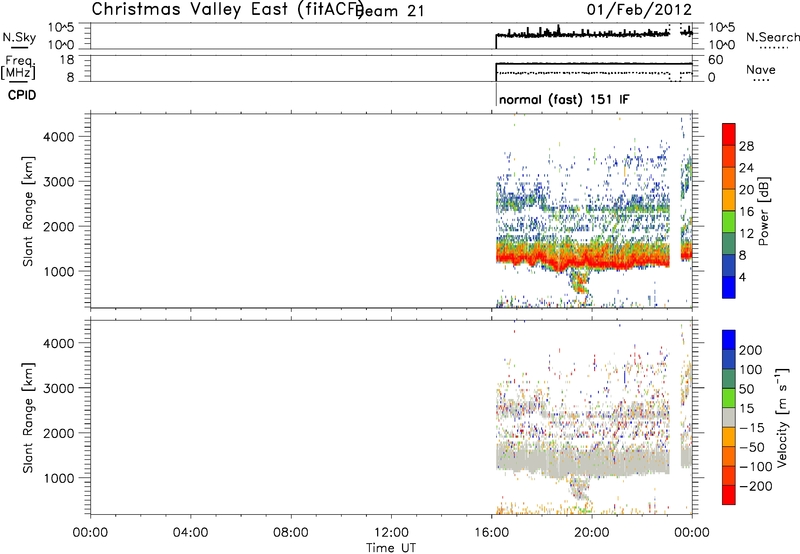Click Velocity colorbar segment between -100 and -200

pos(729,476)
